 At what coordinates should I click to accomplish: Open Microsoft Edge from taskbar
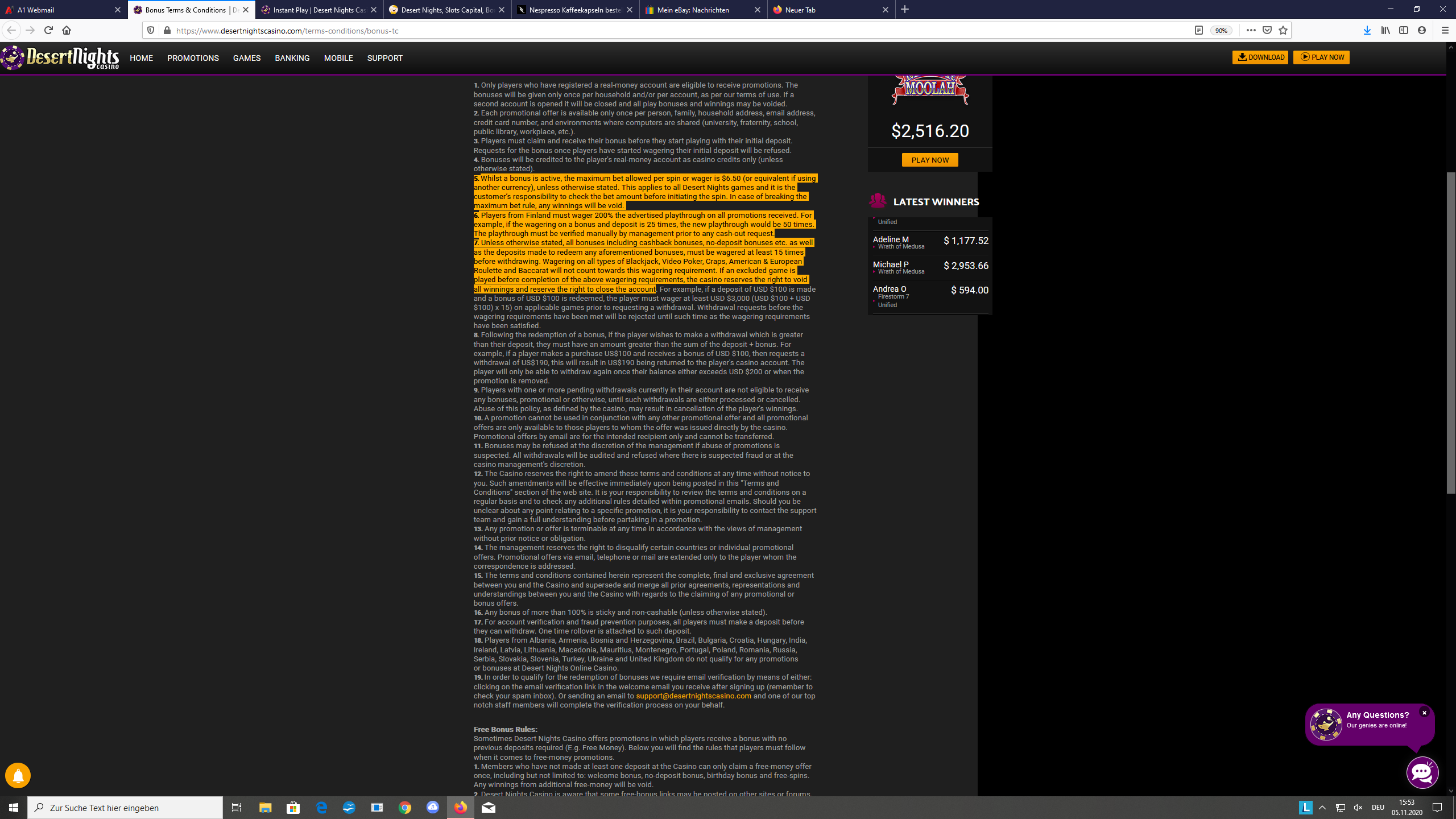(321, 807)
